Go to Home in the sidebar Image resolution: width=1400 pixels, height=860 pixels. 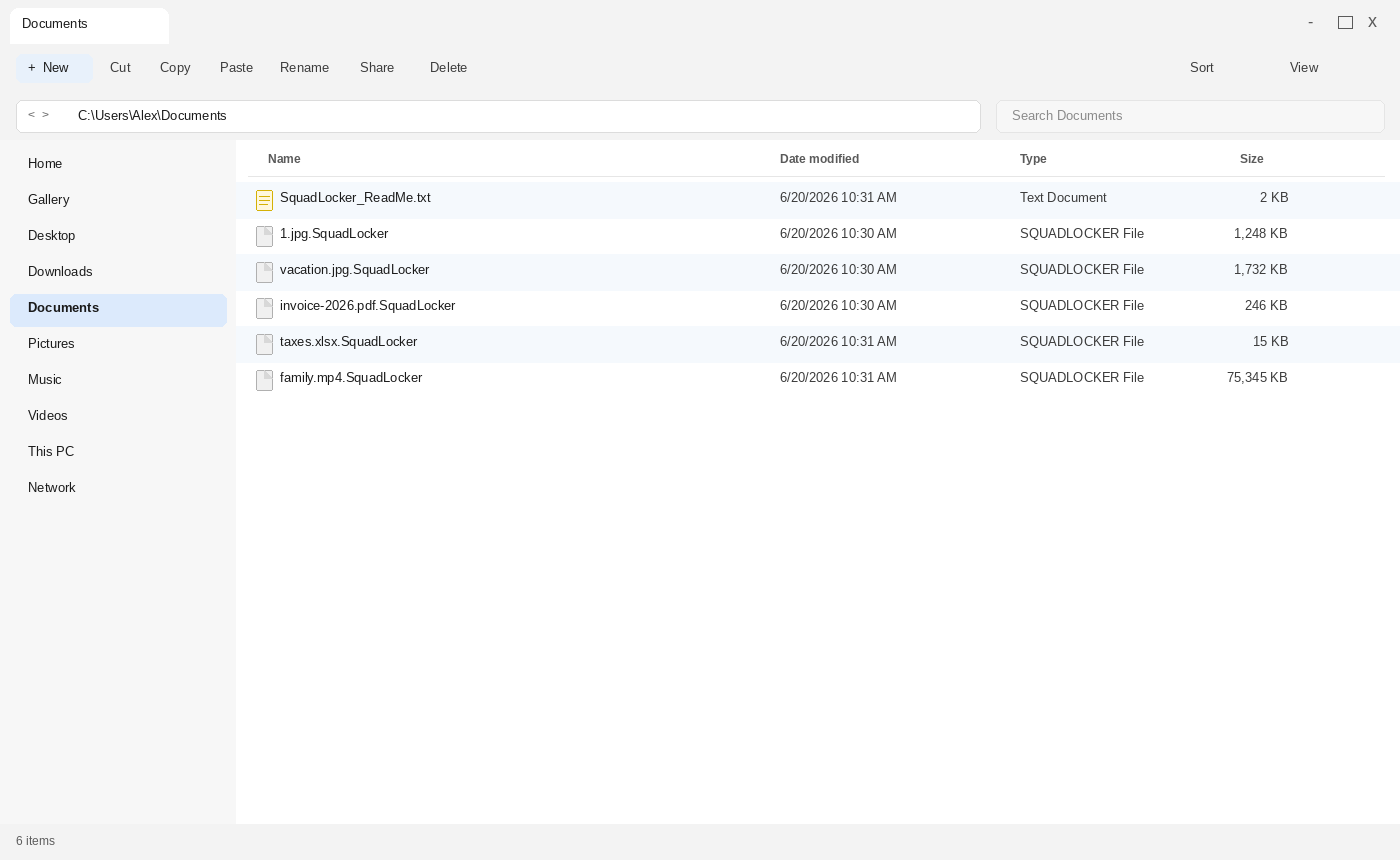(118, 164)
